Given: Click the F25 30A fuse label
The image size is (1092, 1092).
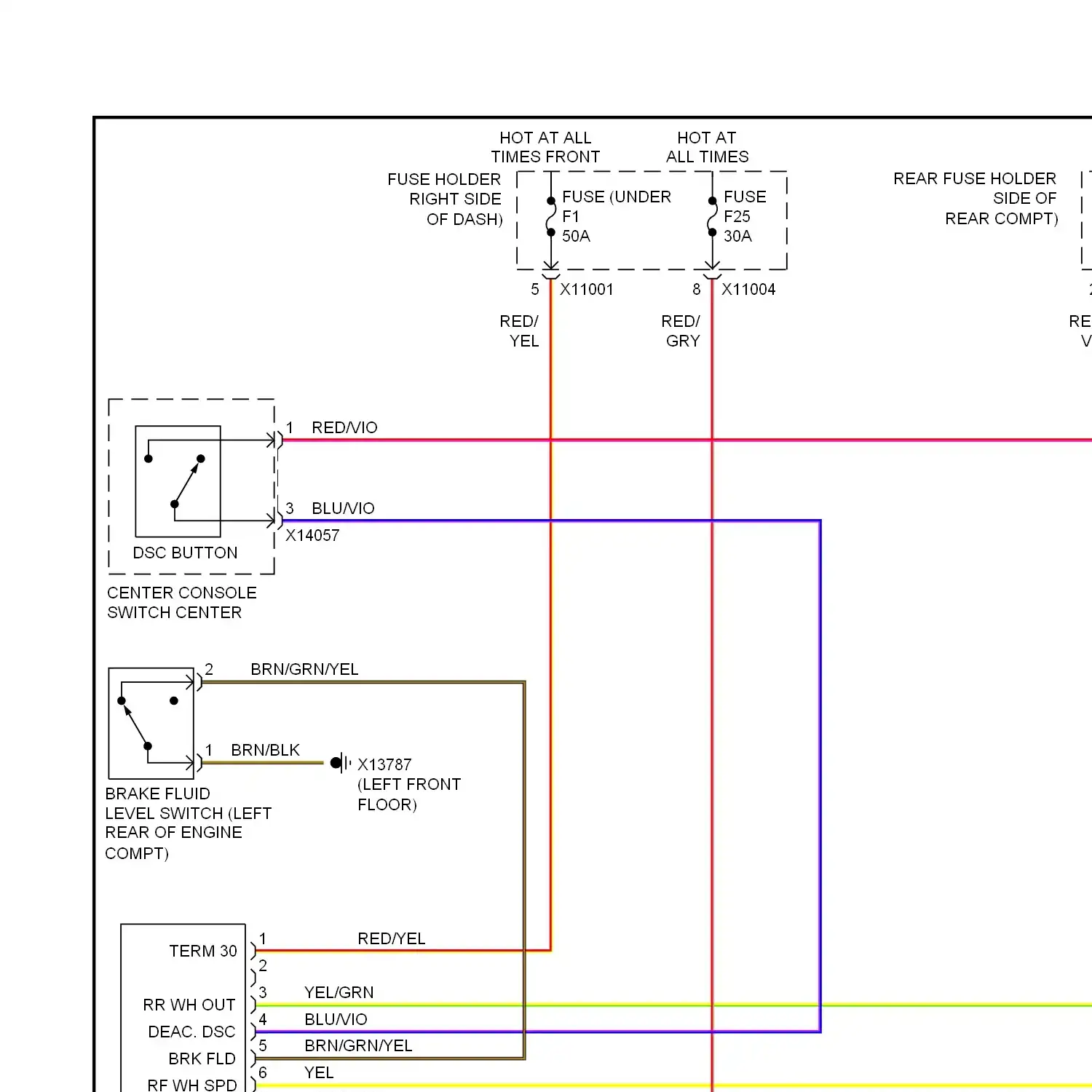Looking at the screenshot, I should click(737, 226).
